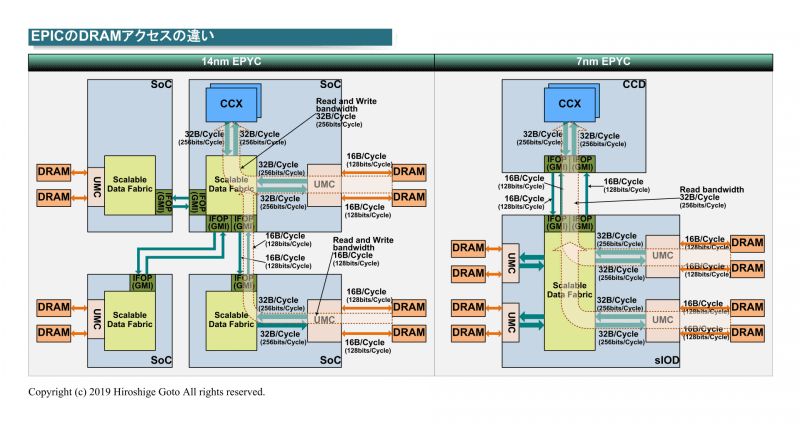Click the upper-left UMC block in sIOD
The width and height of the screenshot is (800, 423).
pos(511,263)
